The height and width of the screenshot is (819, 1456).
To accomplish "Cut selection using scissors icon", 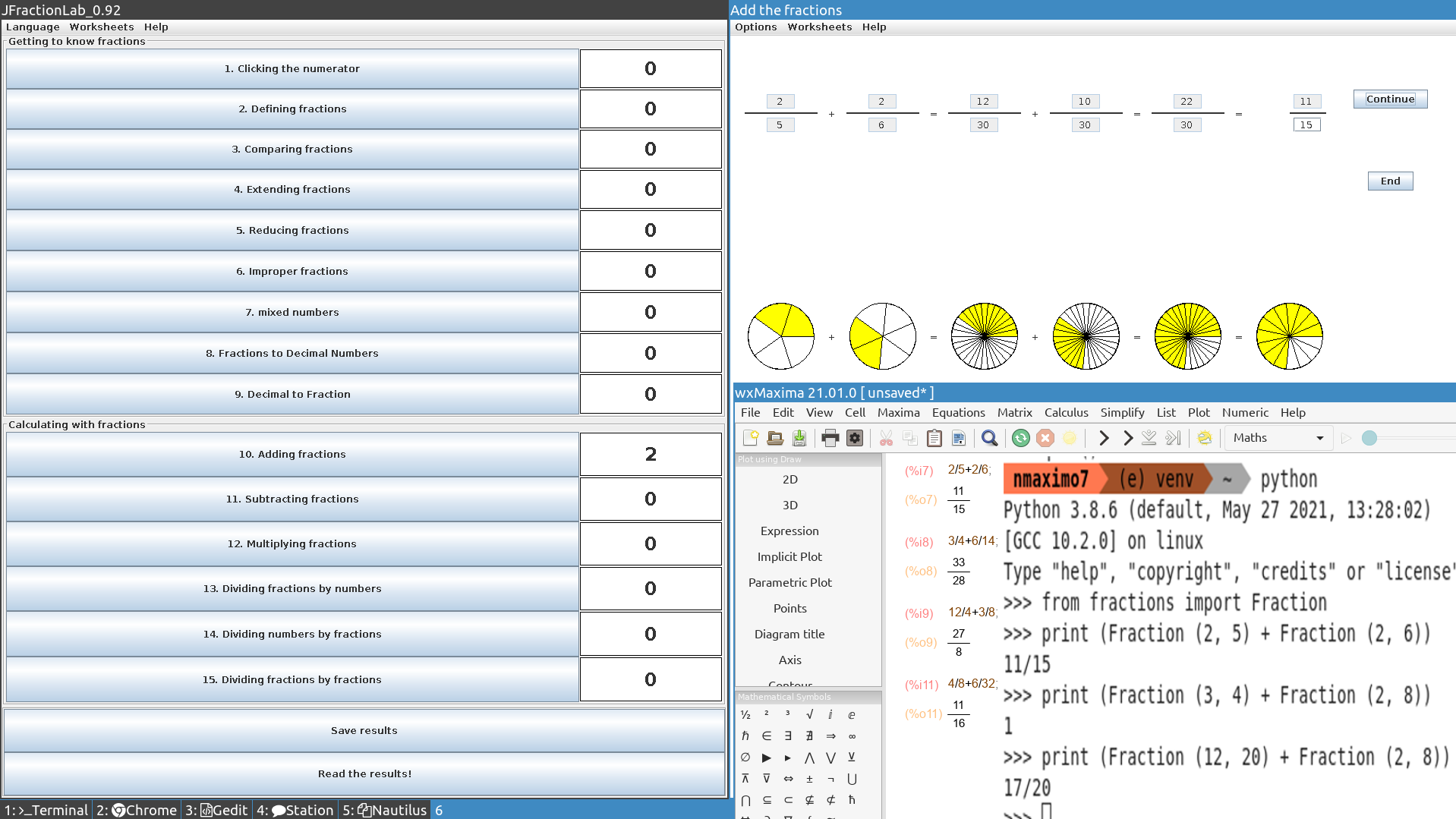I will coord(885,438).
